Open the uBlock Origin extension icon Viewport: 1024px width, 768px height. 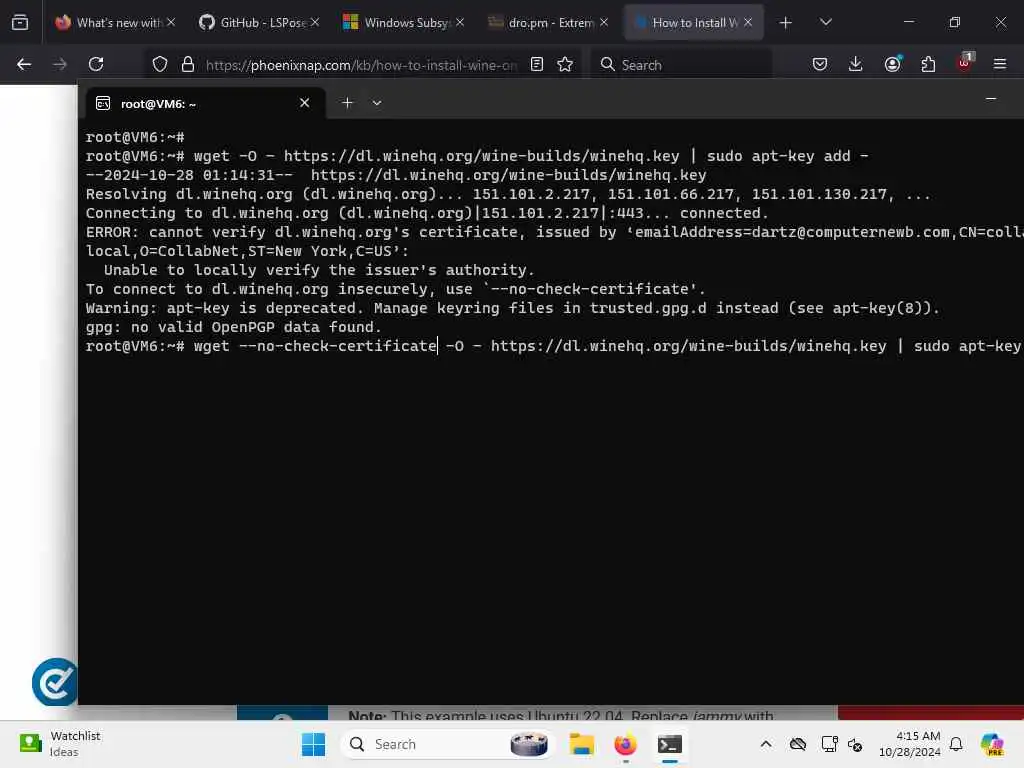(965, 63)
